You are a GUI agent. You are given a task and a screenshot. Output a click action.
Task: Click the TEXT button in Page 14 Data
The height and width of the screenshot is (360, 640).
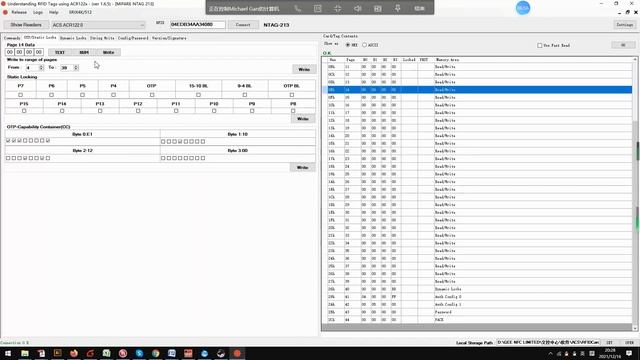click(60, 52)
